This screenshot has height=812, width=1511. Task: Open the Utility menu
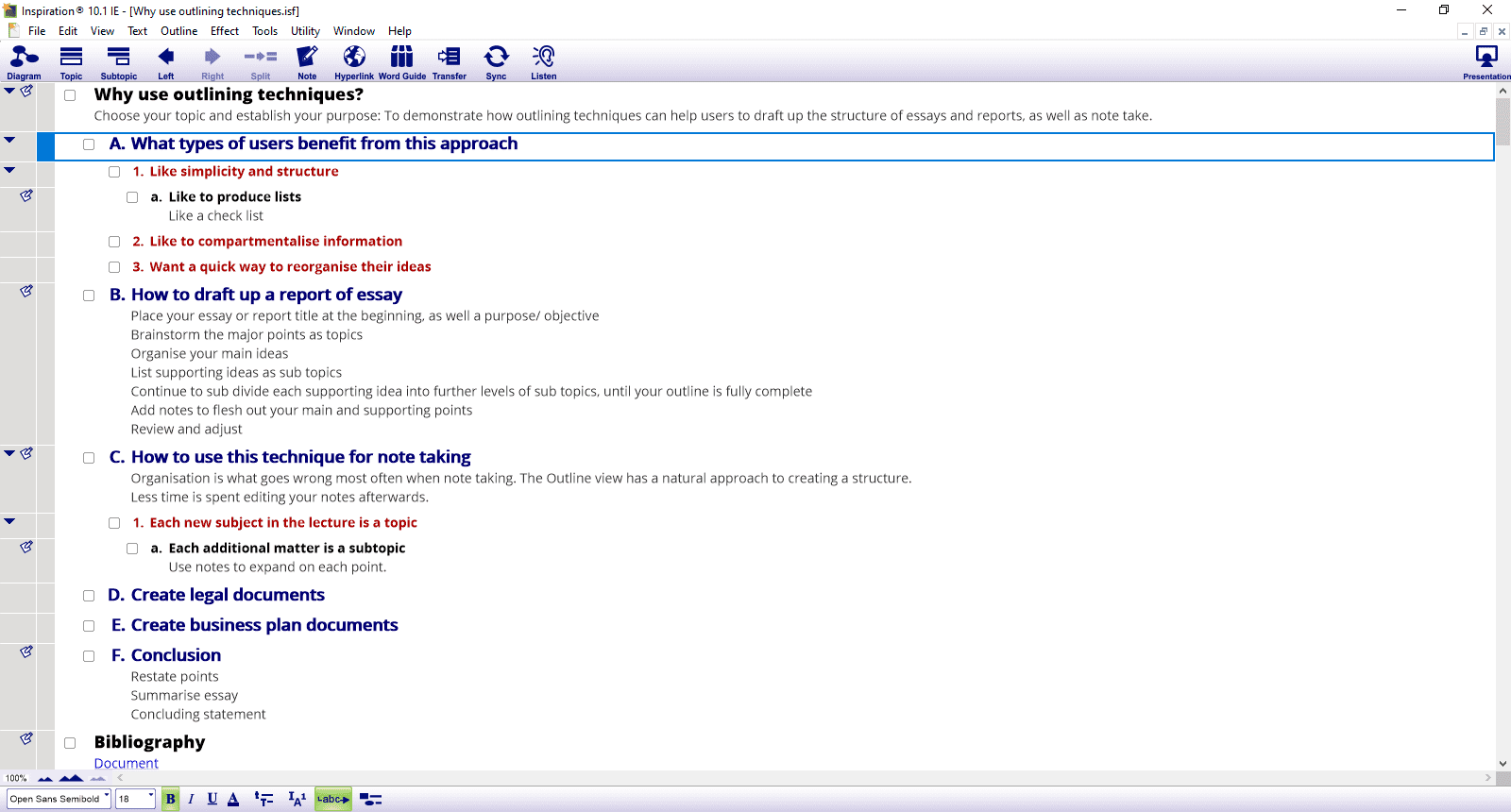305,31
